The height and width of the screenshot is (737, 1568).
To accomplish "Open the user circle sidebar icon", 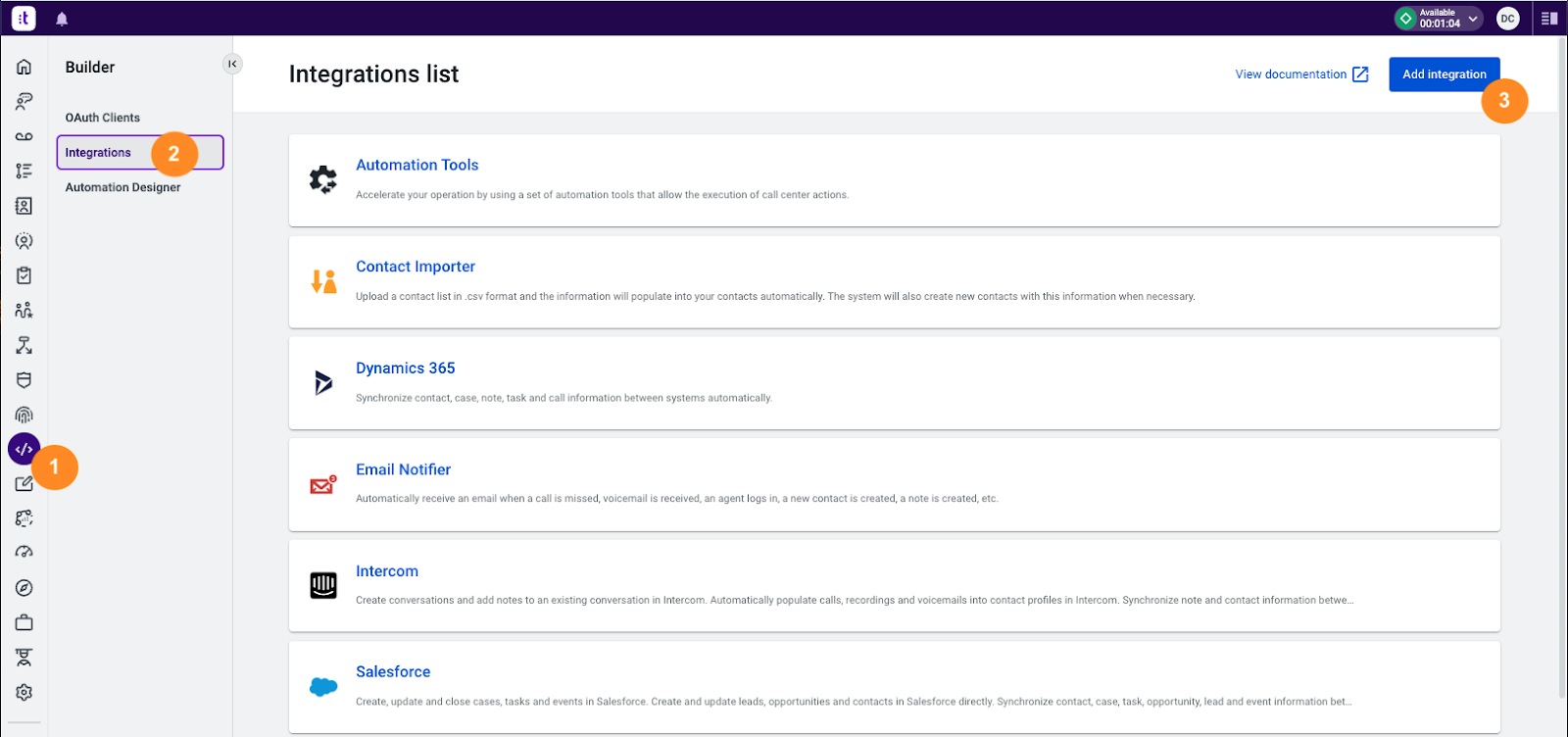I will (24, 241).
